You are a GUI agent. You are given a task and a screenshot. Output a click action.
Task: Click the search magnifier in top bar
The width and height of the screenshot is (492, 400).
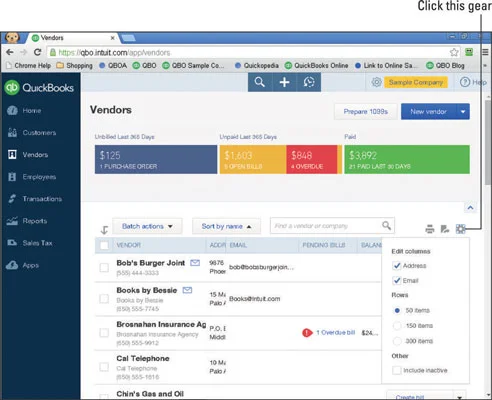coord(260,82)
